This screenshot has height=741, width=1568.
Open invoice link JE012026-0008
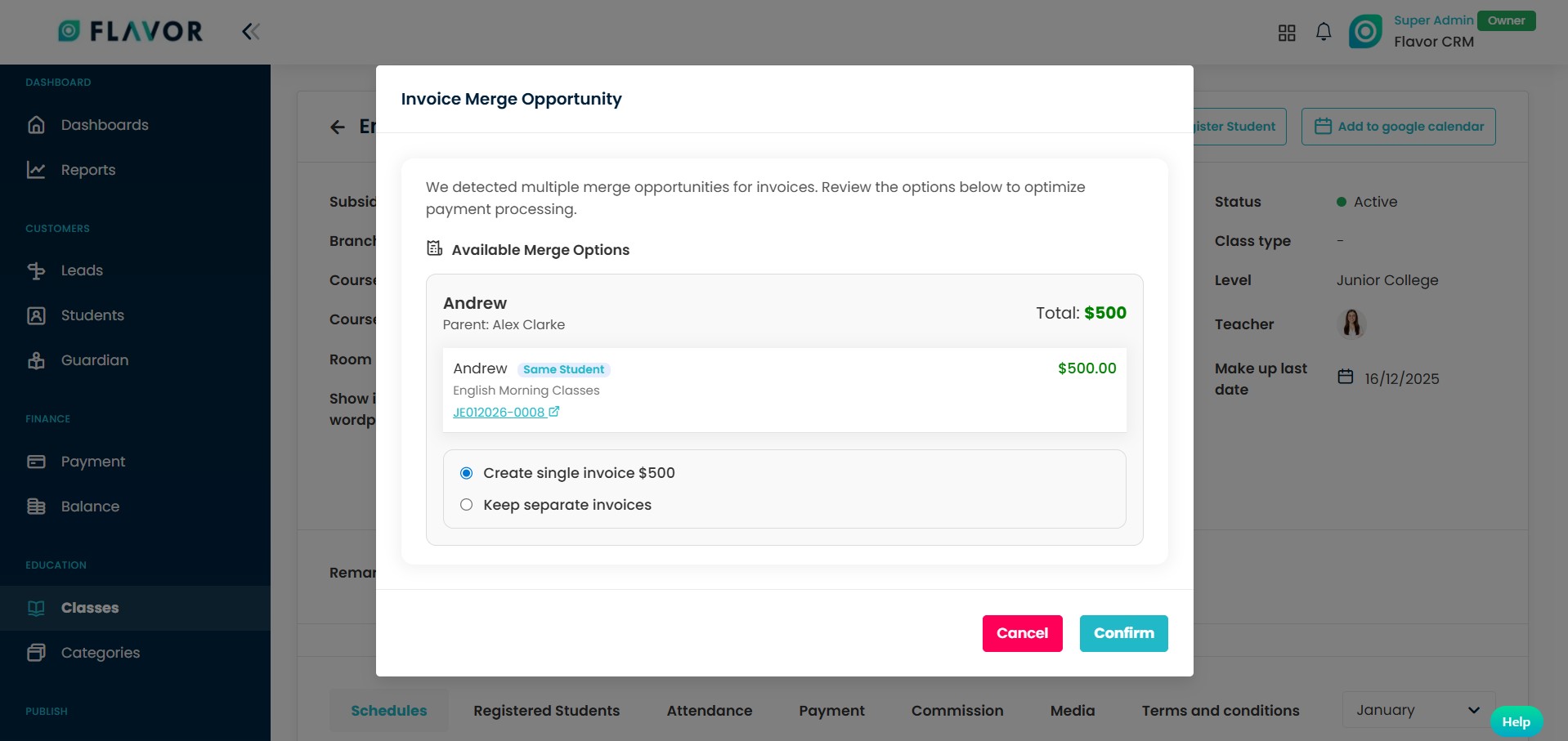pos(499,413)
